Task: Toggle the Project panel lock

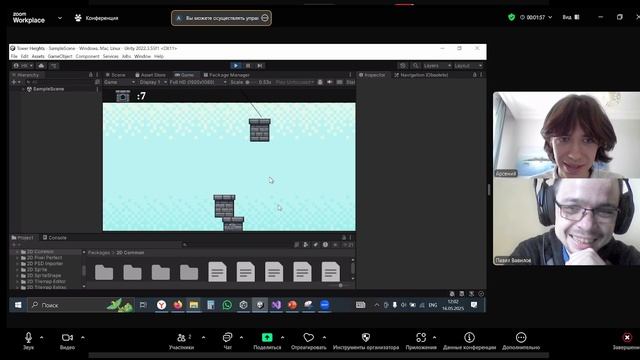Action: tap(344, 238)
